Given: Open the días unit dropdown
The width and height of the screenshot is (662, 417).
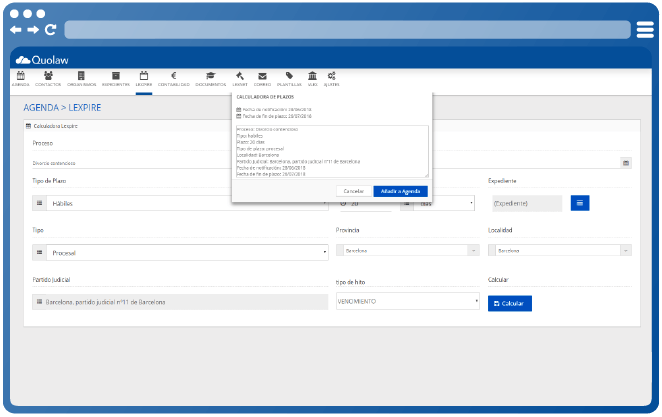Looking at the screenshot, I should coord(444,203).
